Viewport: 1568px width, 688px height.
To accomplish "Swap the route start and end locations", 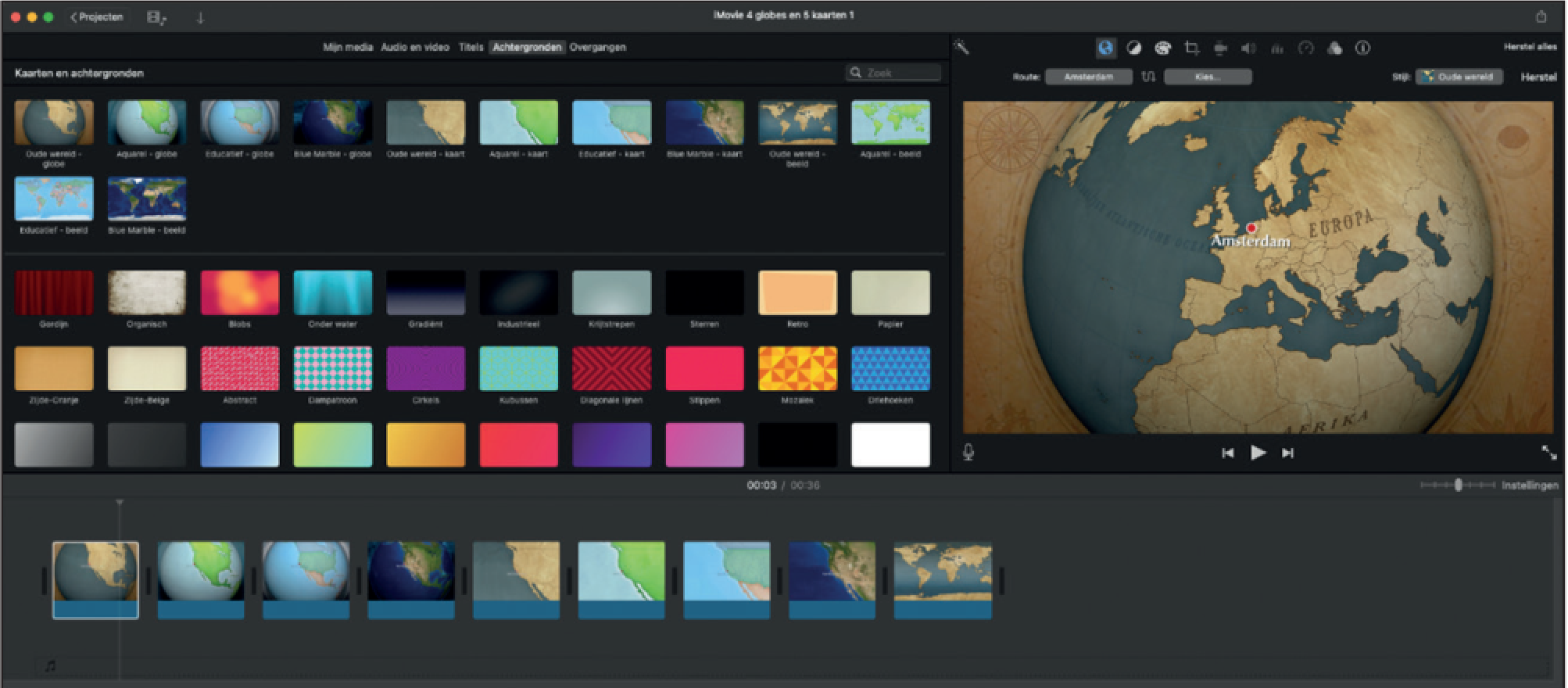I will point(1148,77).
